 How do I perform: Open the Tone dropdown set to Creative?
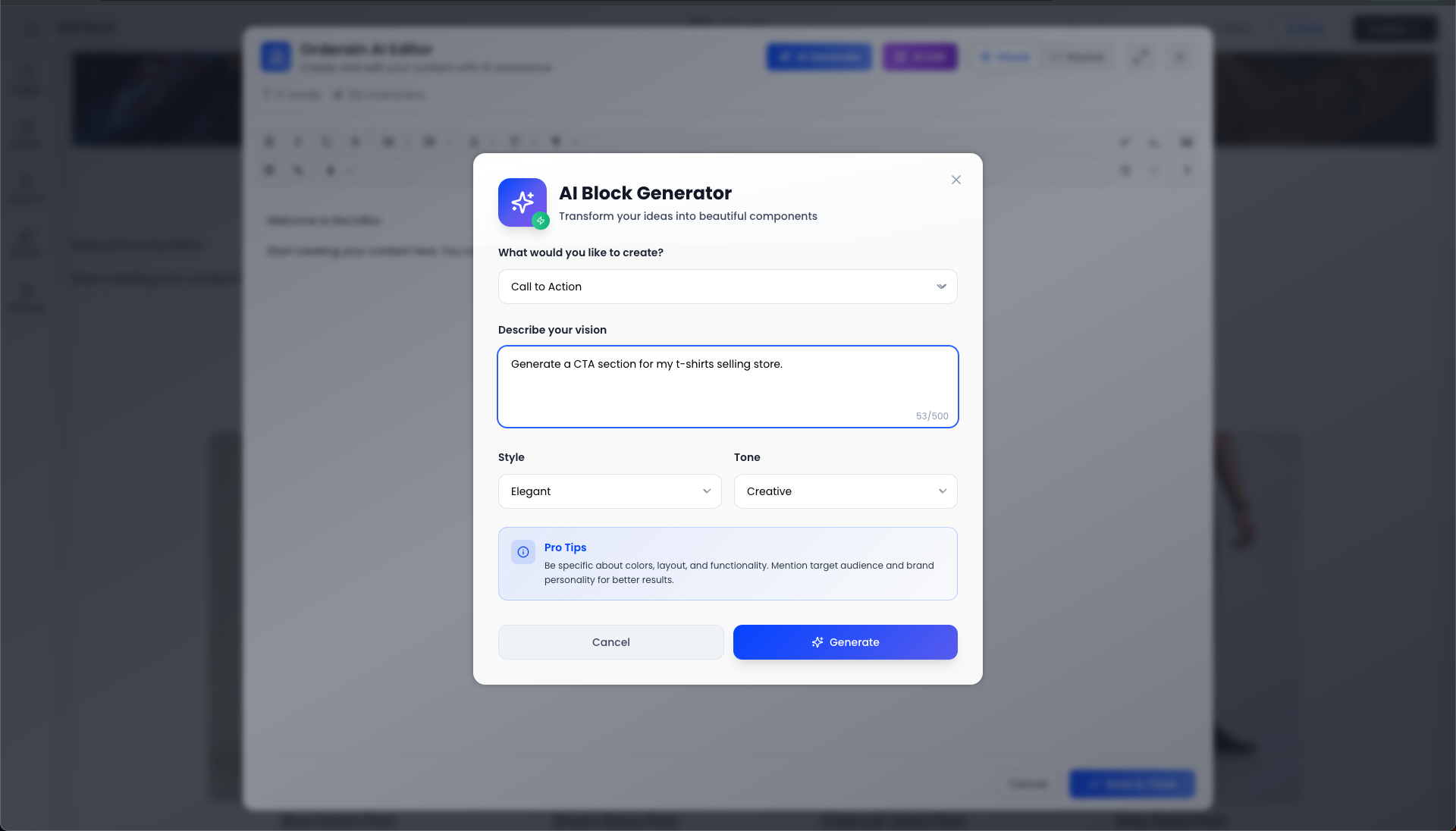point(845,491)
